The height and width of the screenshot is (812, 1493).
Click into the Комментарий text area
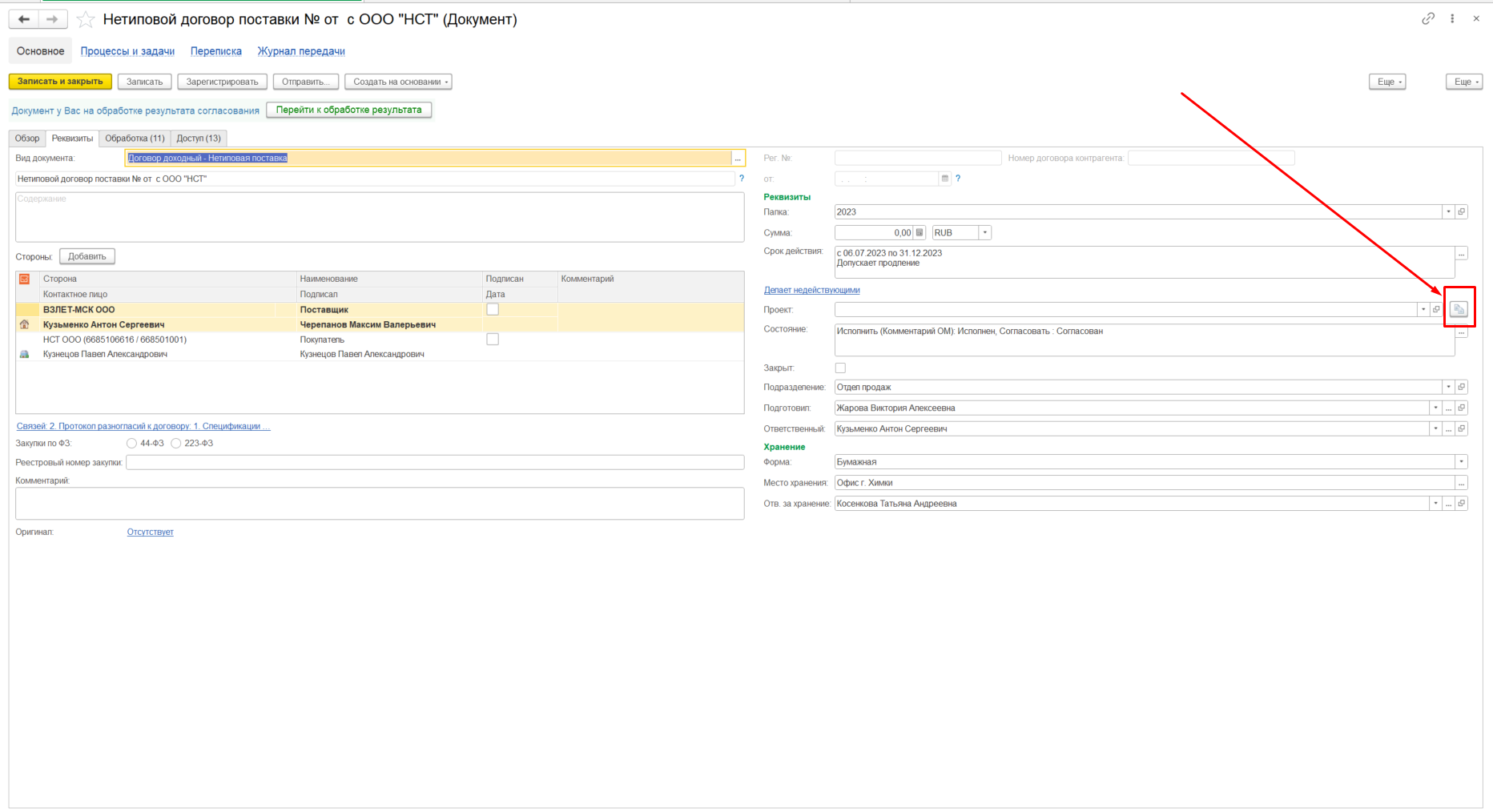[x=380, y=504]
